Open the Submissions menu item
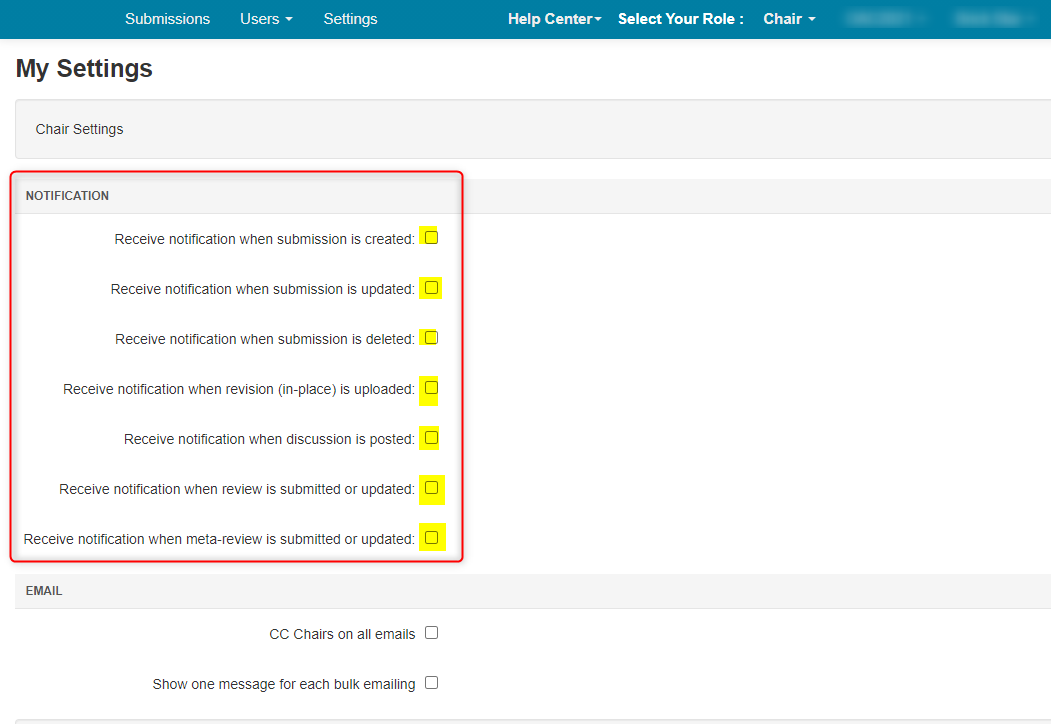This screenshot has width=1051, height=724. [167, 19]
